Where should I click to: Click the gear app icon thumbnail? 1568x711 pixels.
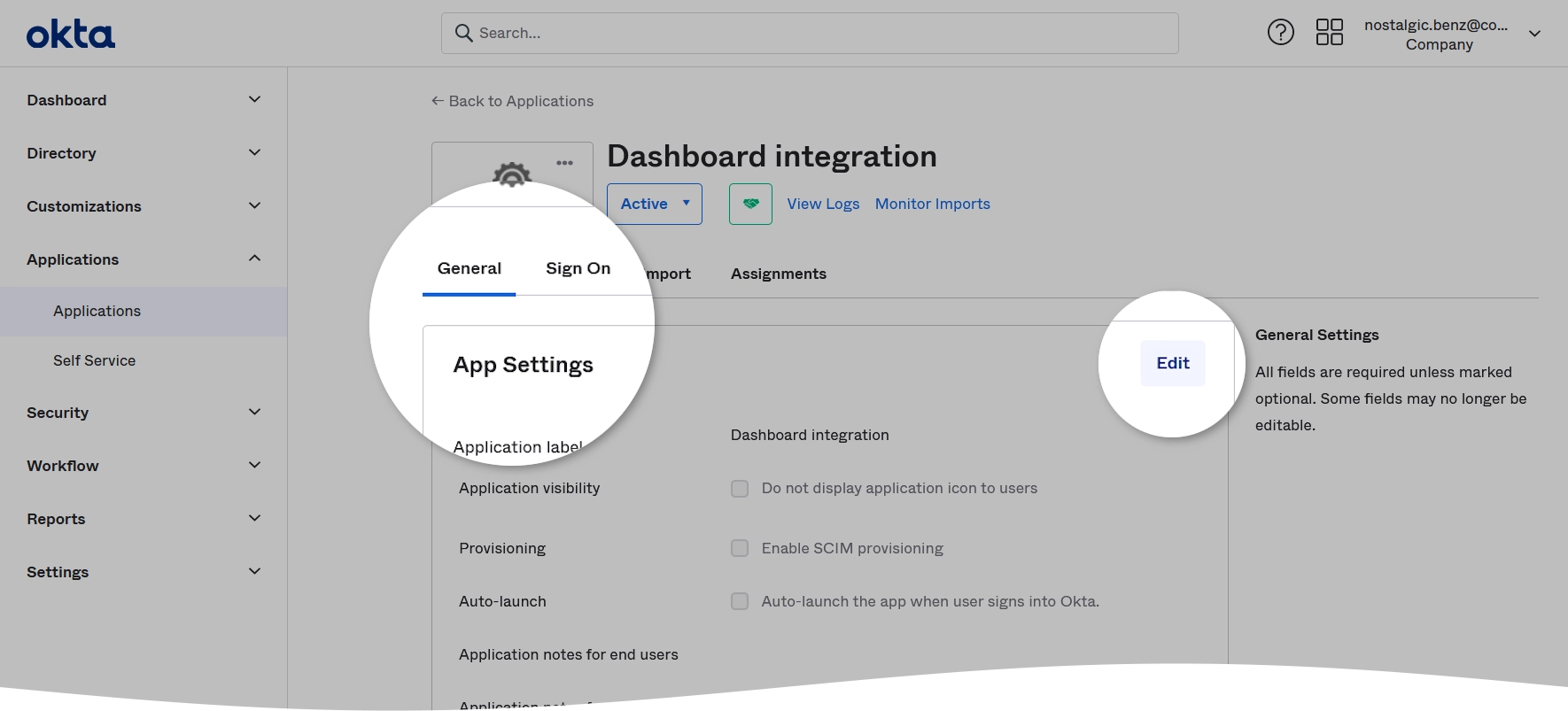coord(511,174)
